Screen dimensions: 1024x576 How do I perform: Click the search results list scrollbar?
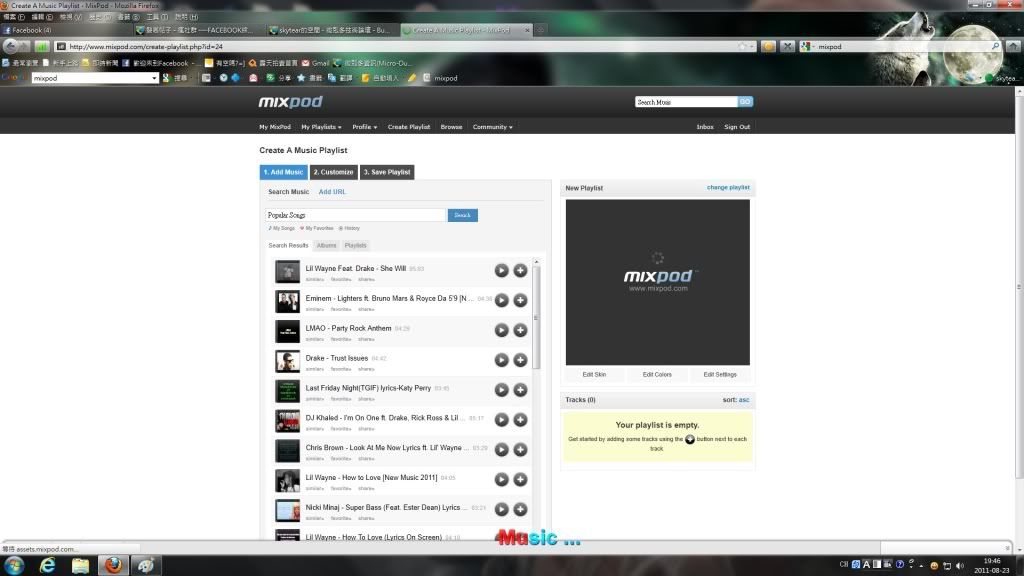536,317
